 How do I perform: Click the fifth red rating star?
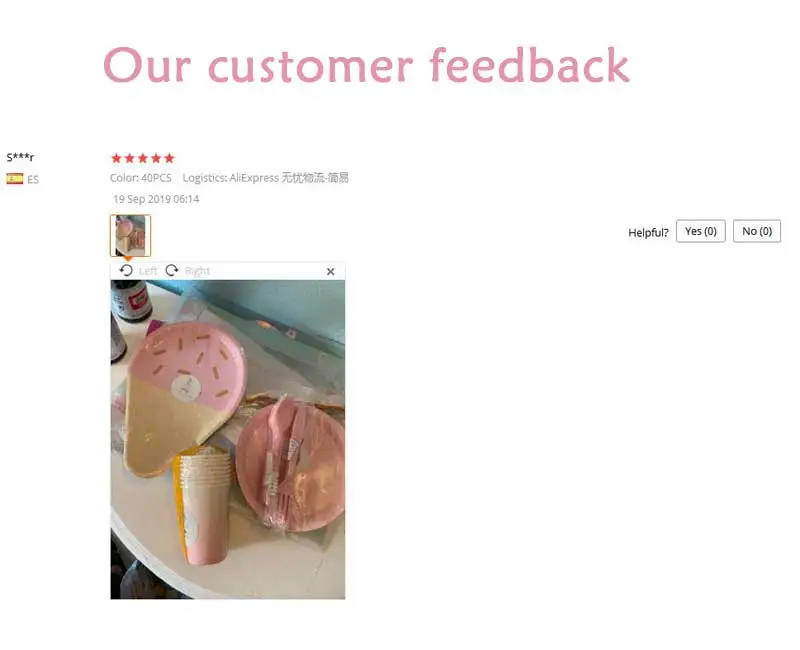click(169, 158)
